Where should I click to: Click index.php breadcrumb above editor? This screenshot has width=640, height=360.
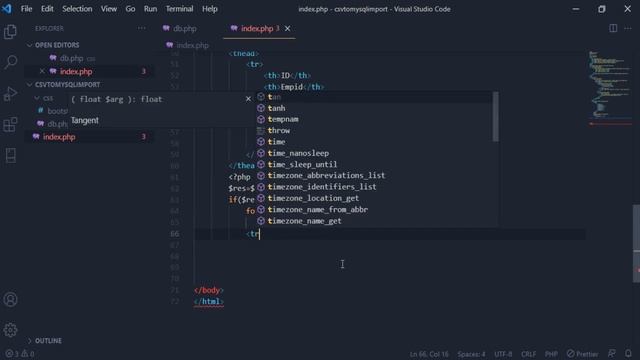[188, 45]
